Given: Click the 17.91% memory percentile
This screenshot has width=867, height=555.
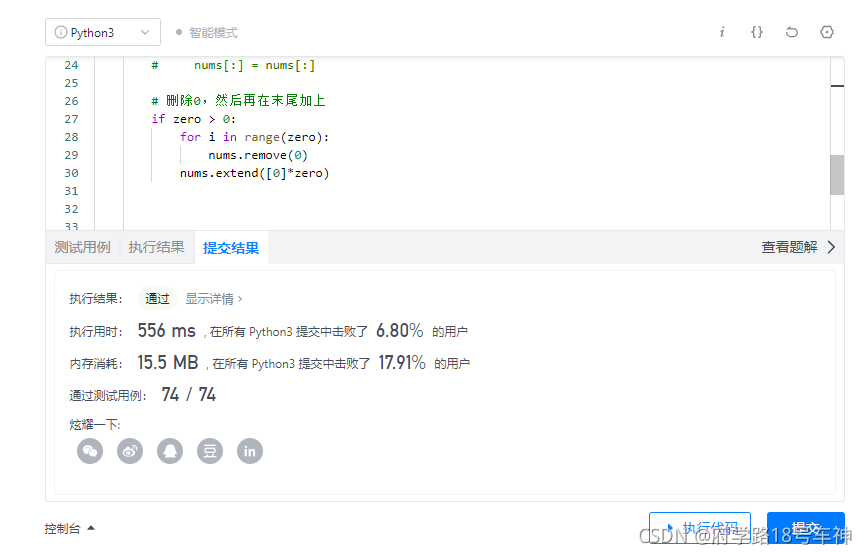Looking at the screenshot, I should [402, 363].
